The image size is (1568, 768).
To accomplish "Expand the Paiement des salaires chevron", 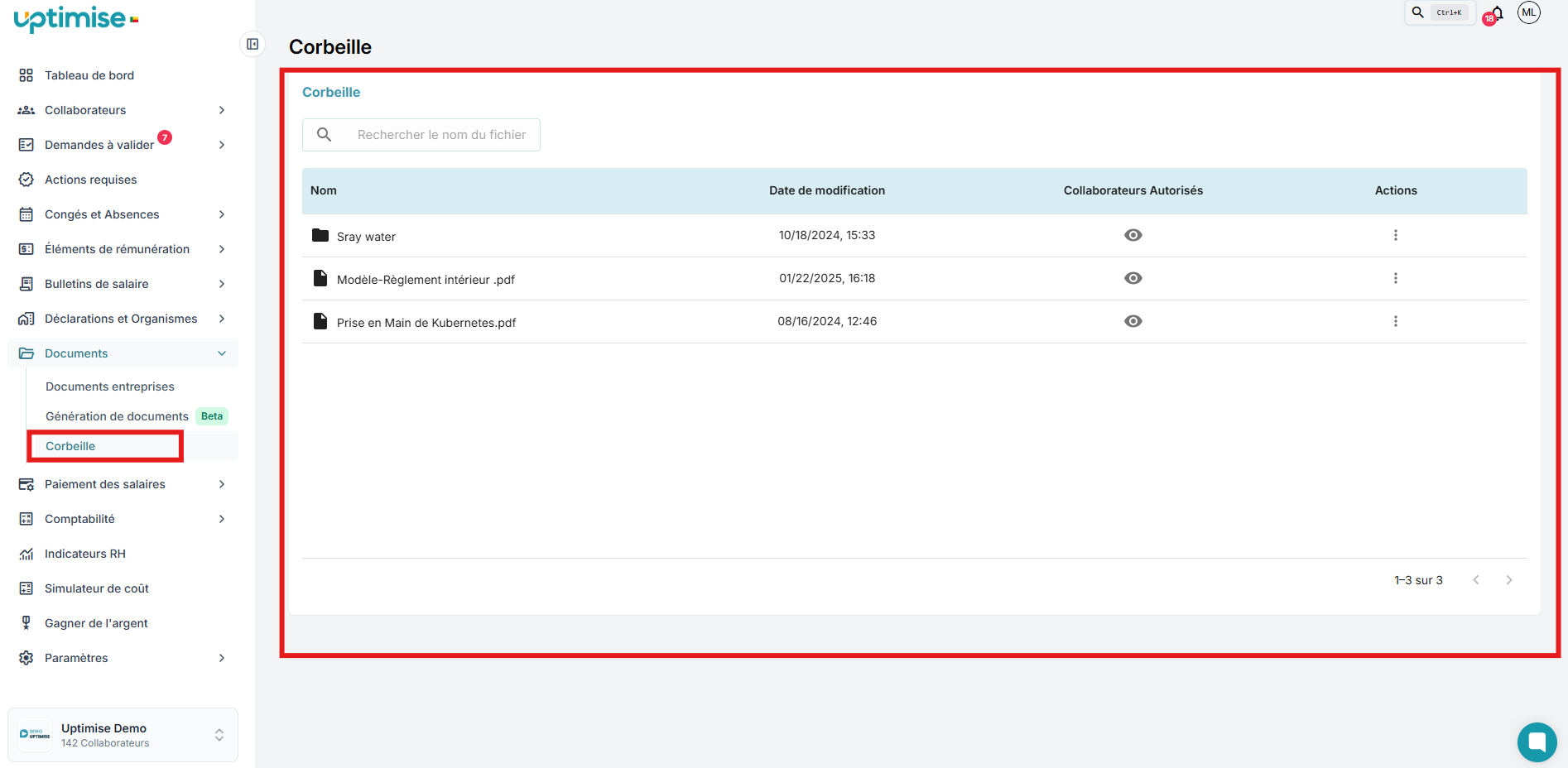I will click(x=222, y=484).
